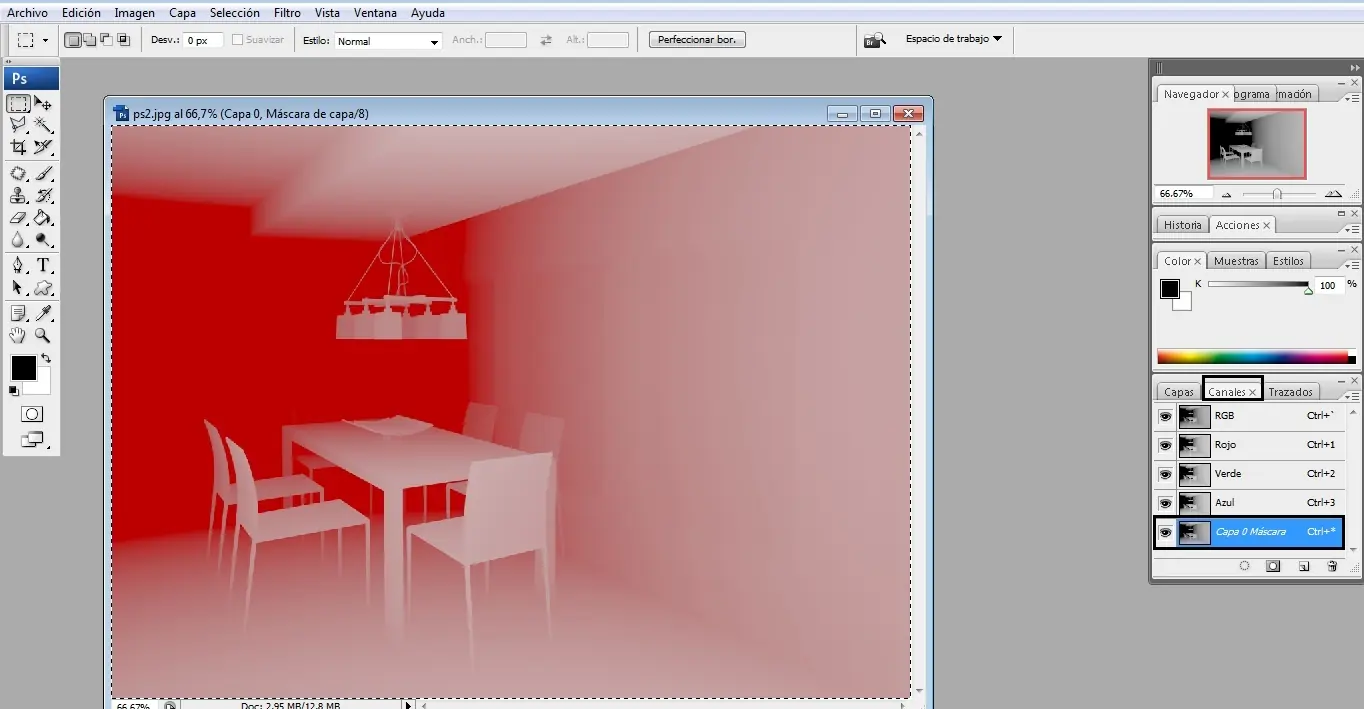1364x709 pixels.
Task: Toggle visibility of Verde channel
Action: (1165, 474)
